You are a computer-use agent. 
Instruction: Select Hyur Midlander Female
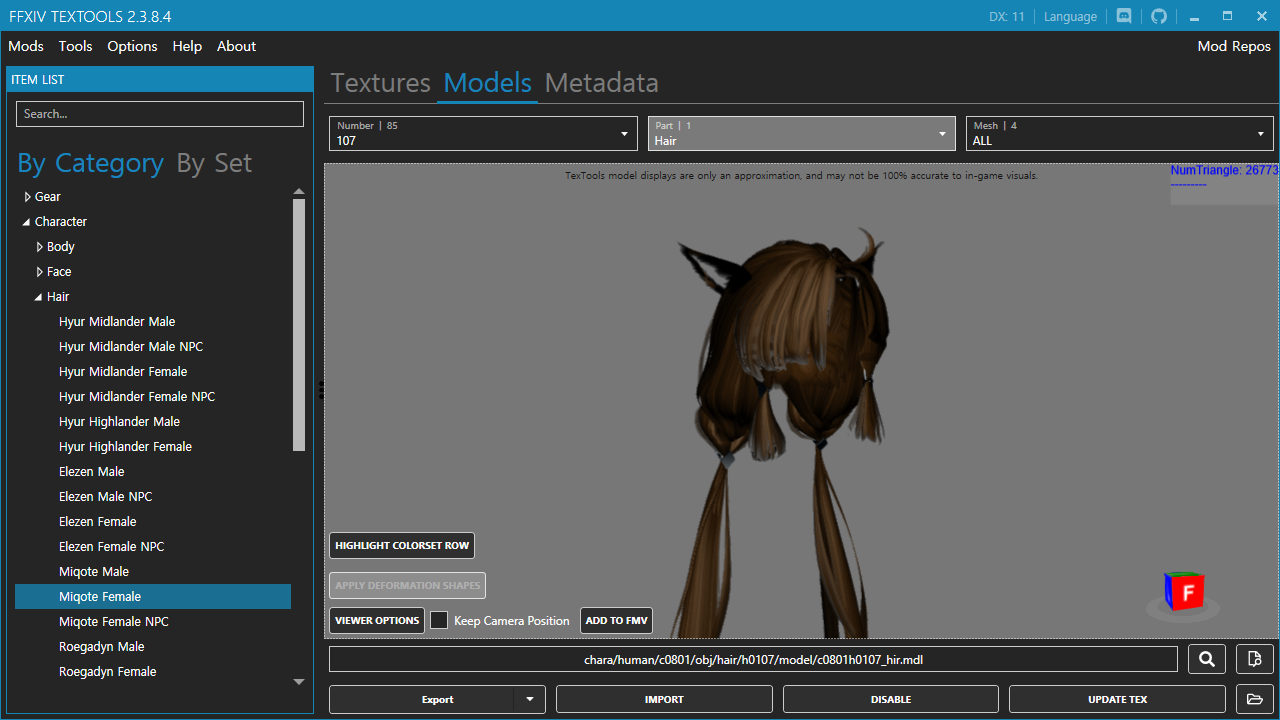[x=123, y=372]
